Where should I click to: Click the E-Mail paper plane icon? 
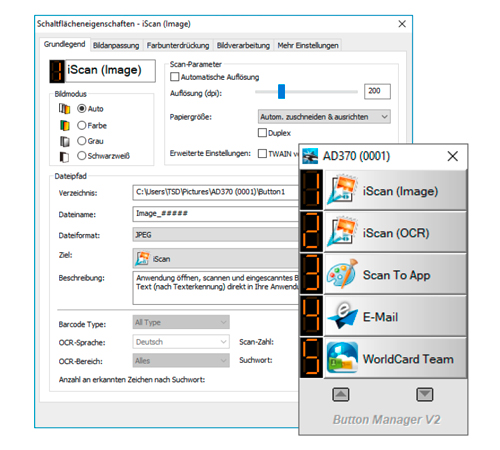pos(343,316)
